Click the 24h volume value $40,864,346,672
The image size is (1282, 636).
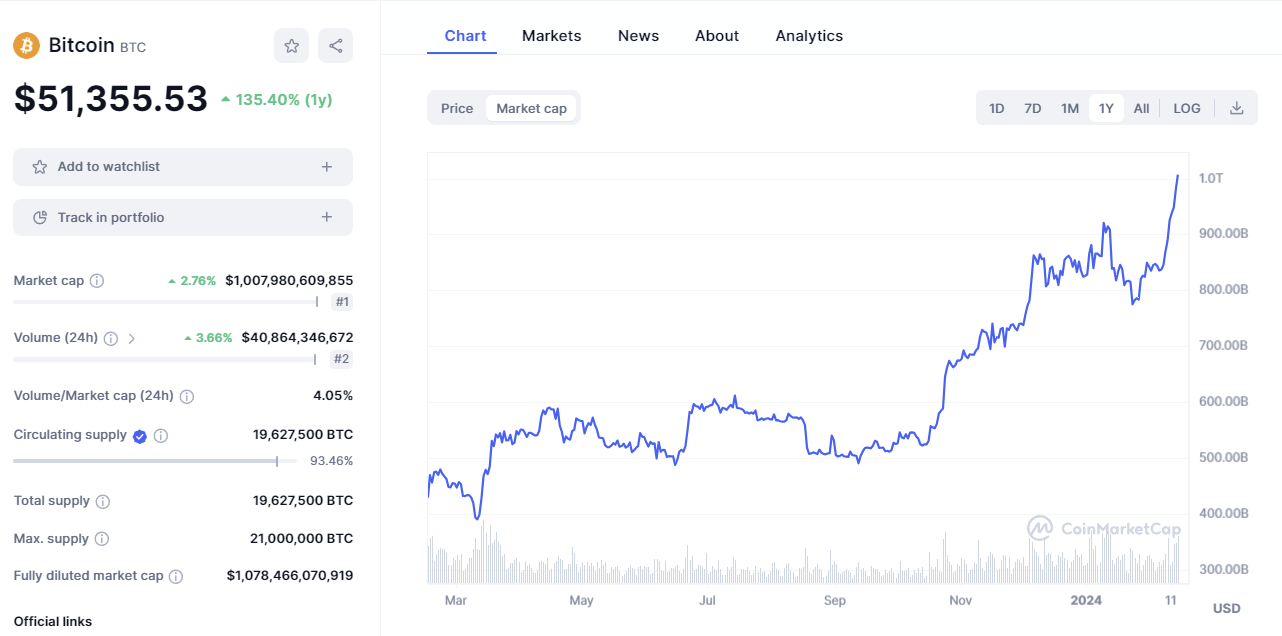297,338
